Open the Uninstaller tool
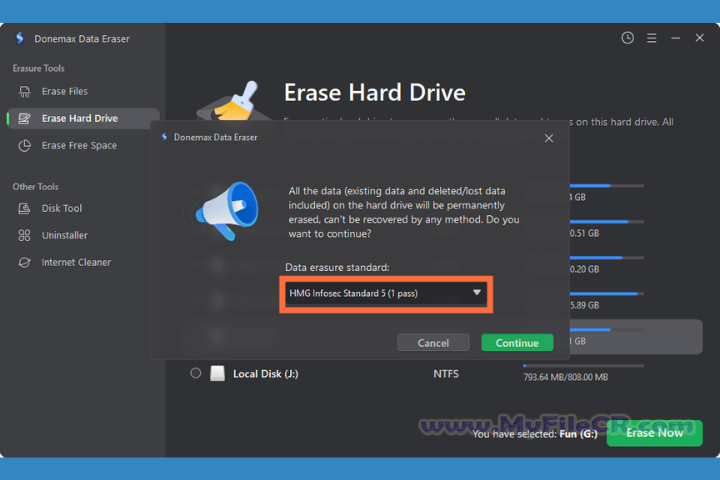The image size is (720, 480). [x=64, y=236]
